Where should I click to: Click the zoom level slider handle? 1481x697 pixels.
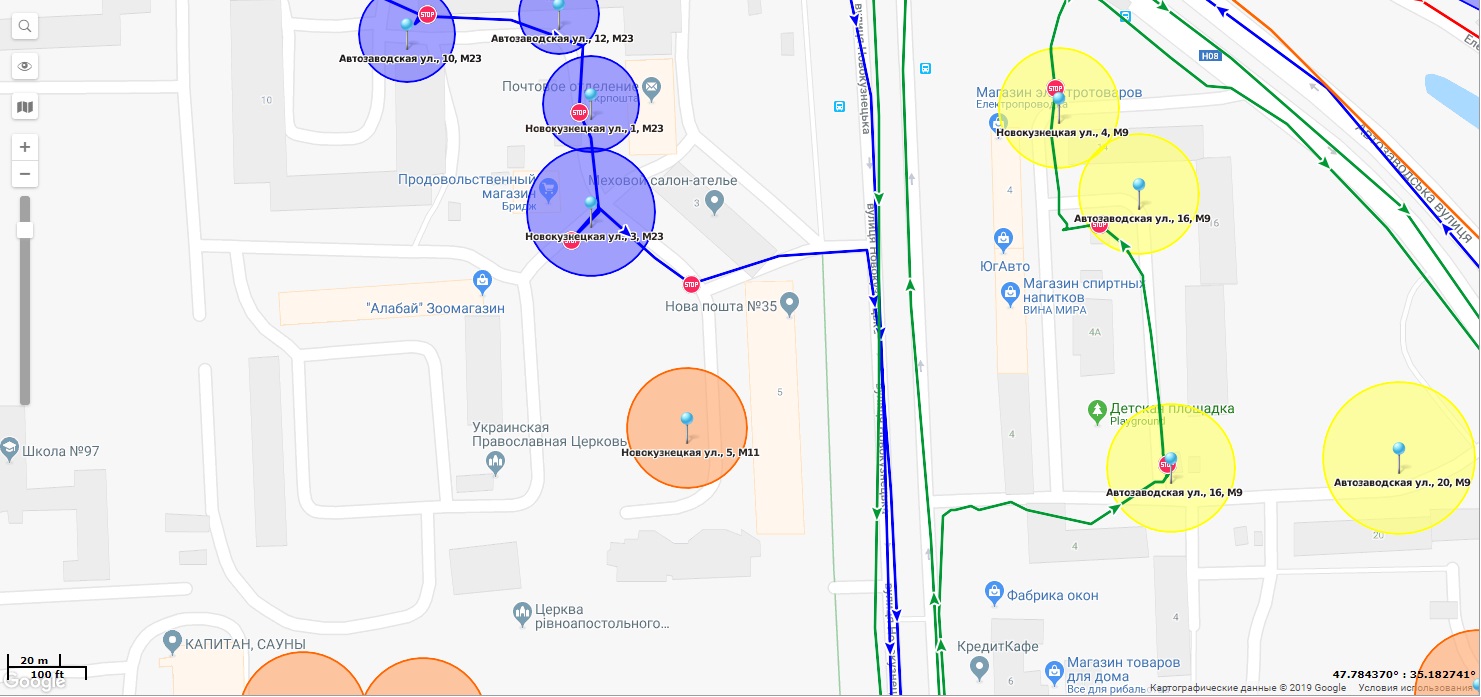tap(25, 231)
